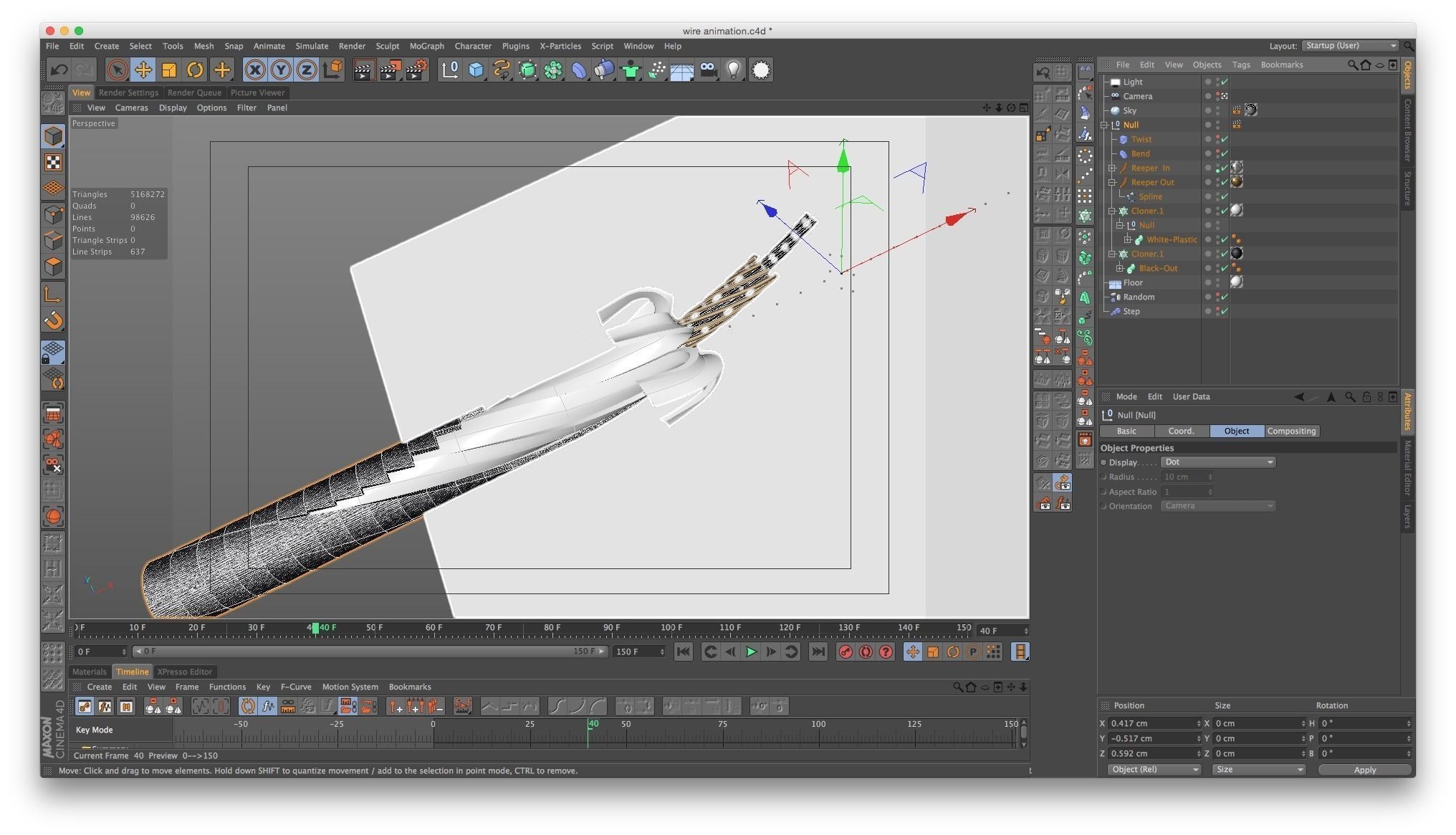
Task: Toggle the Twist deformer enable checkmark
Action: pos(1225,139)
